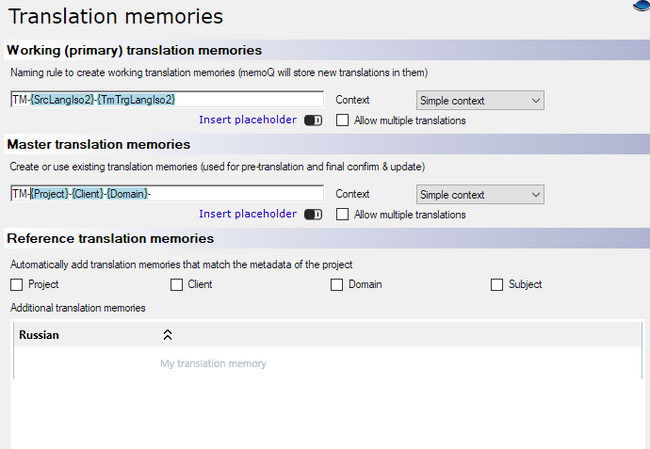This screenshot has width=650, height=449.
Task: Click the globe icon at top right
Action: [x=642, y=5]
